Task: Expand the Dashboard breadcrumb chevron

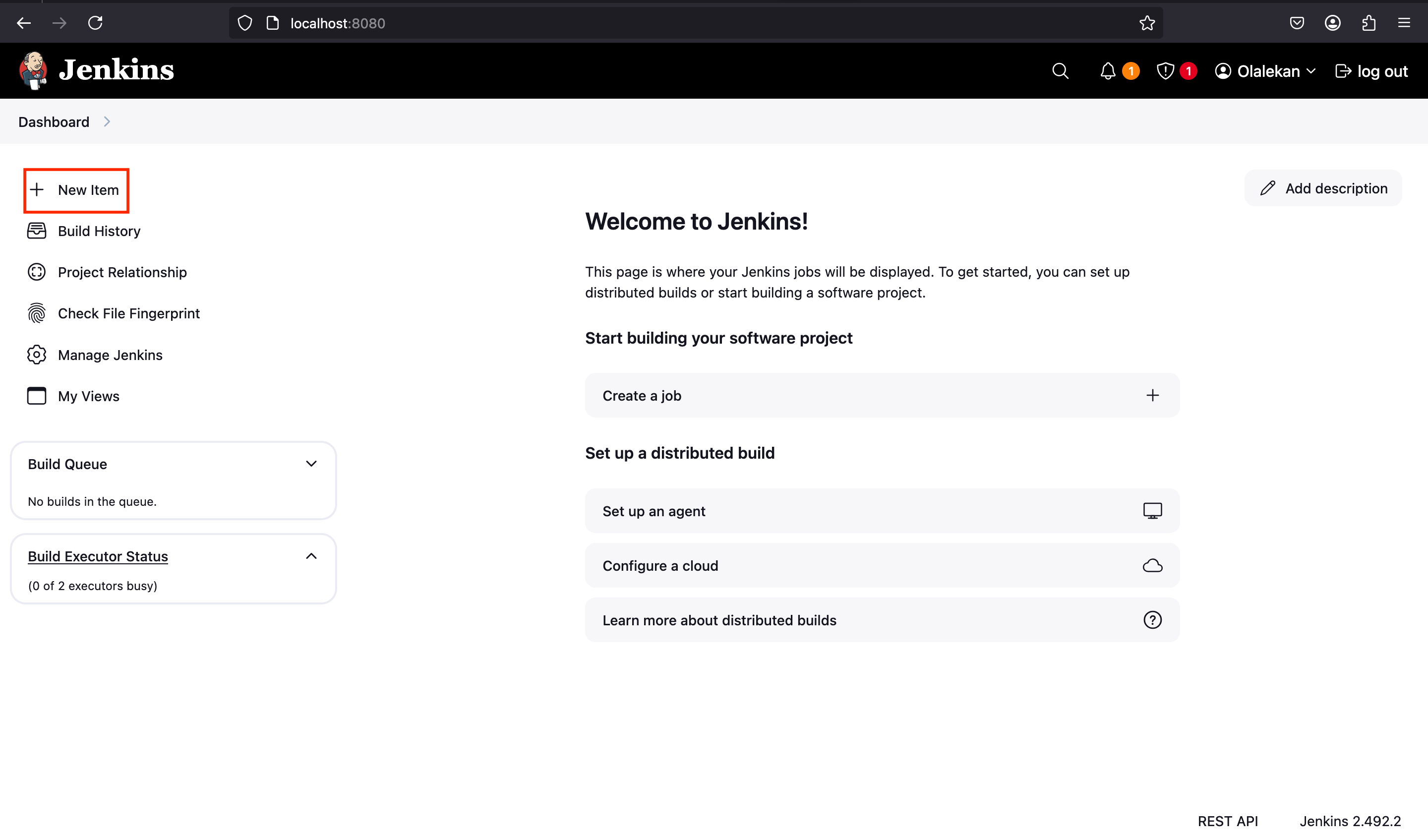Action: [x=107, y=122]
